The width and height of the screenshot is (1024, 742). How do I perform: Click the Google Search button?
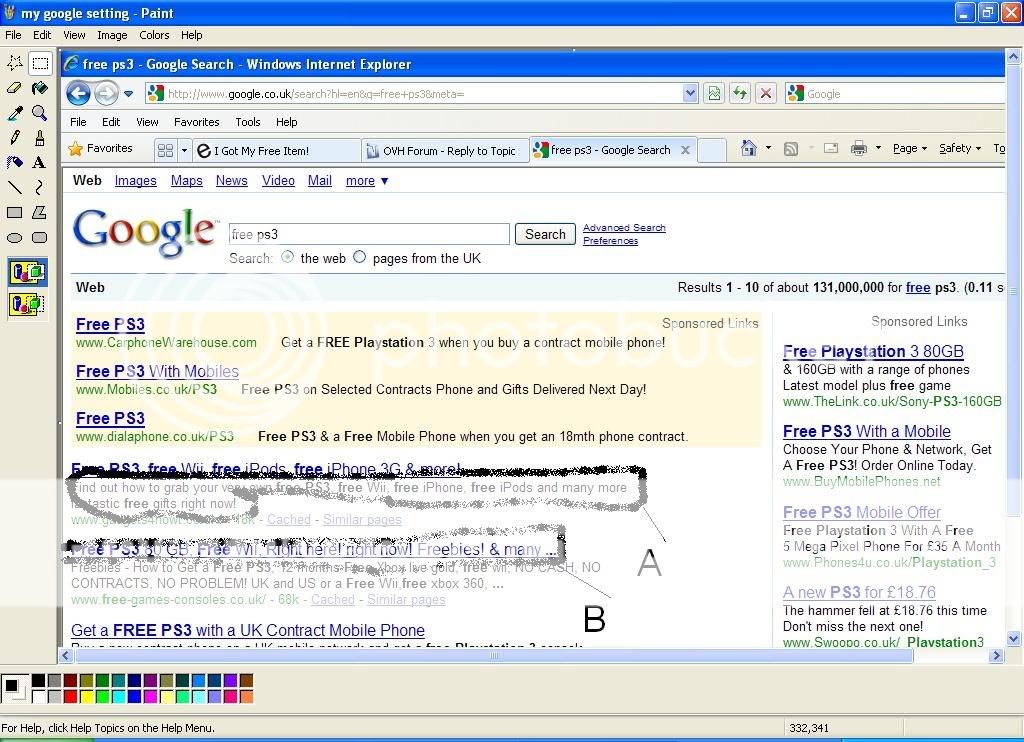(x=545, y=234)
